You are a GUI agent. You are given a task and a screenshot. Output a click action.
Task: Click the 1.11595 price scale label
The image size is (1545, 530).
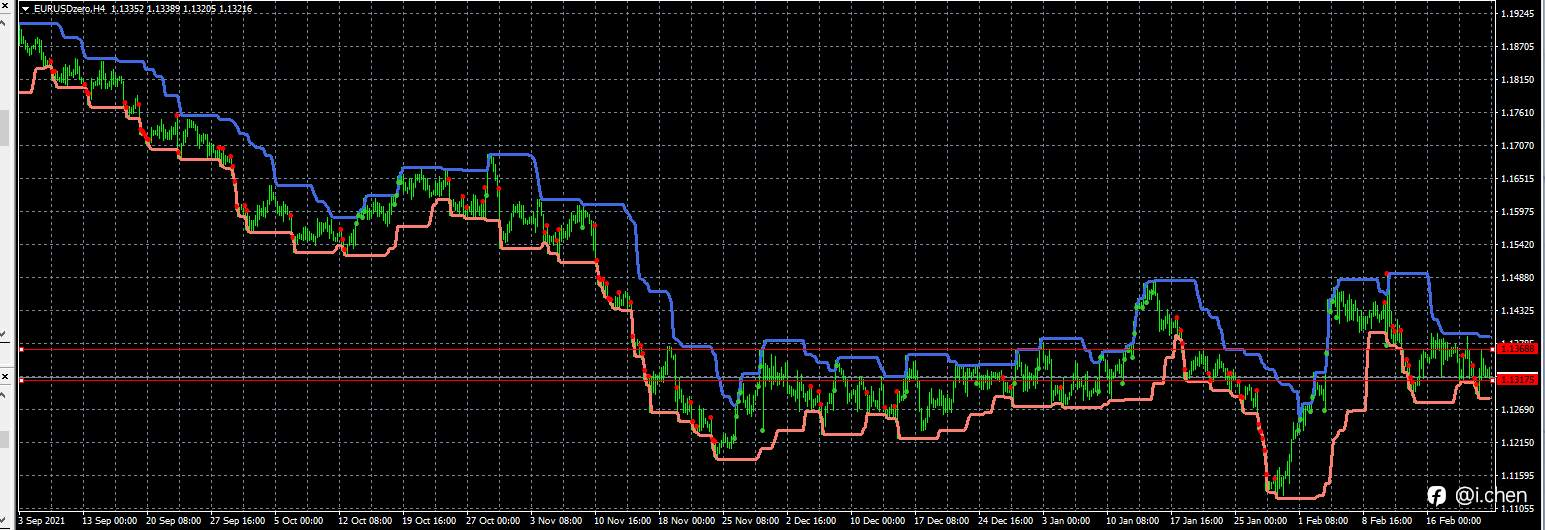[1517, 476]
